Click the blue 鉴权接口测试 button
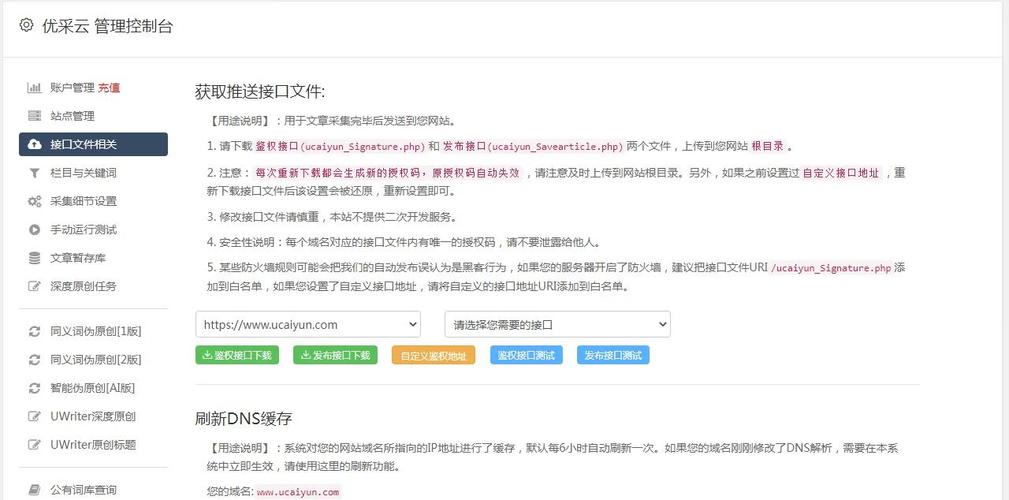The width and height of the screenshot is (1009, 500). pyautogui.click(x=526, y=355)
